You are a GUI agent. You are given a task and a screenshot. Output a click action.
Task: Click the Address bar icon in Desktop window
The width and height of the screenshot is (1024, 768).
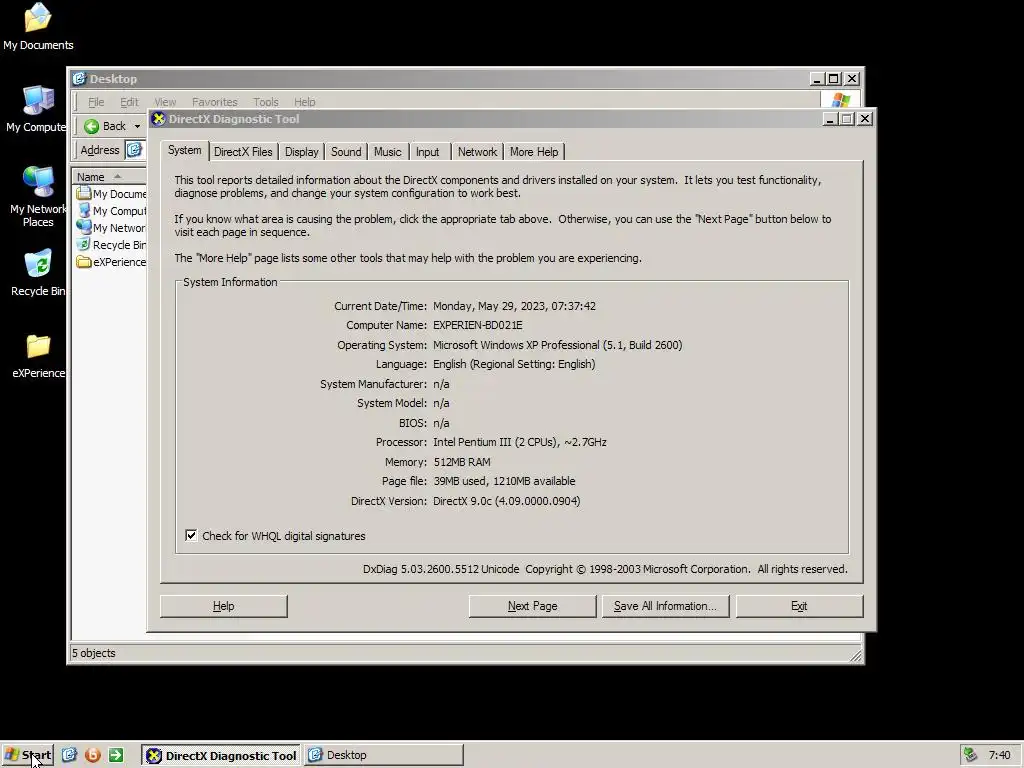[x=134, y=150]
